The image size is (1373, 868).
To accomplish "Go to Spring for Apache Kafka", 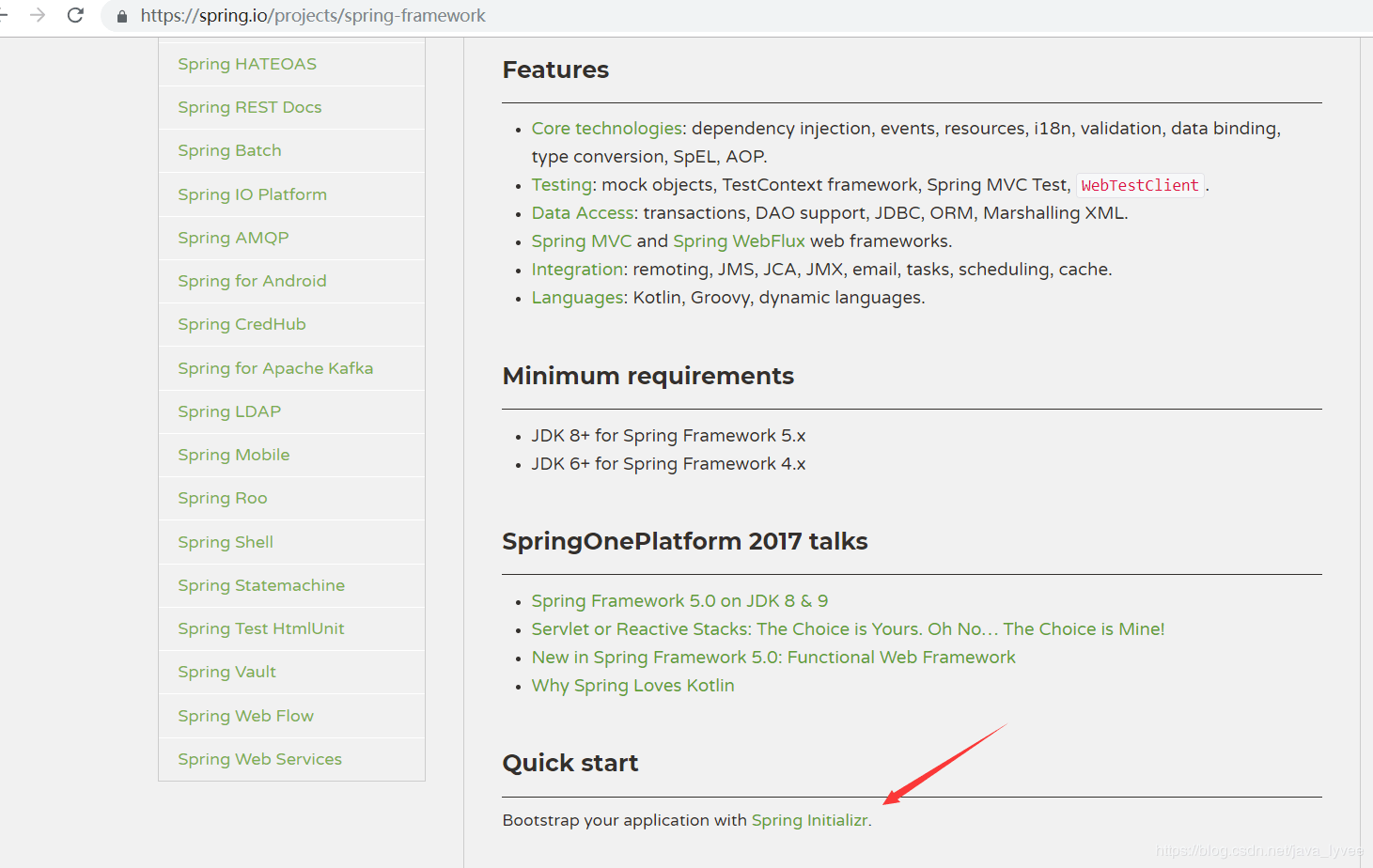I will click(x=275, y=368).
